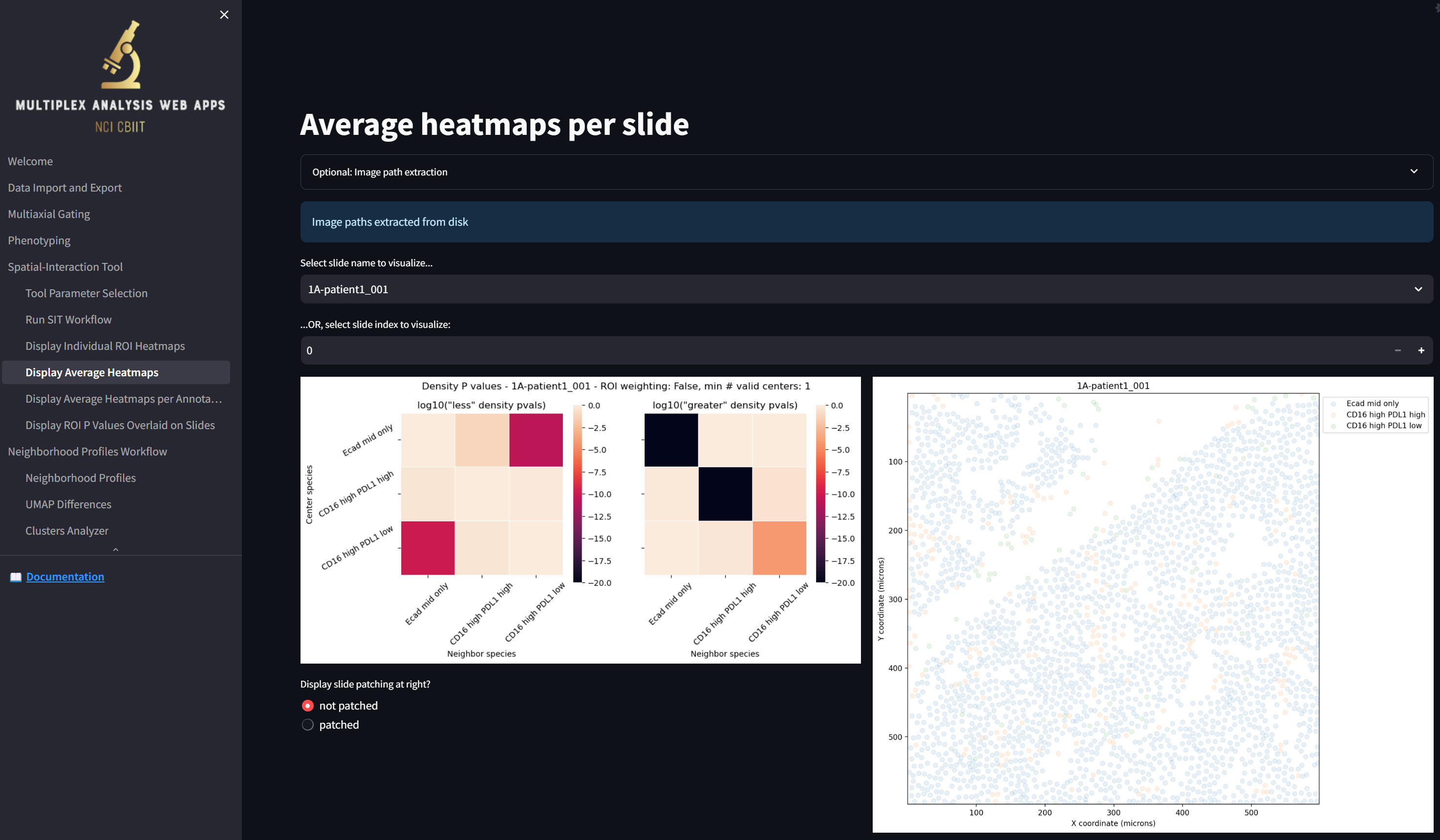The height and width of the screenshot is (840, 1440).
Task: Click the Display Individual ROI Heatmaps icon
Action: tap(105, 345)
